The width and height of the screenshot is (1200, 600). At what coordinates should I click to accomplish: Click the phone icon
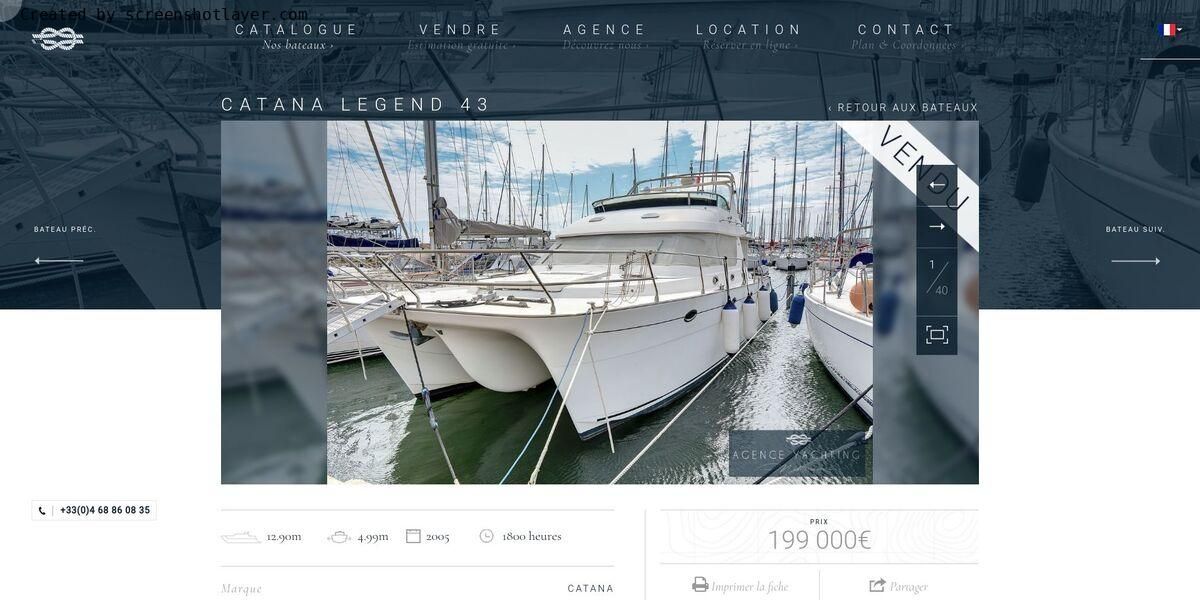(42, 511)
